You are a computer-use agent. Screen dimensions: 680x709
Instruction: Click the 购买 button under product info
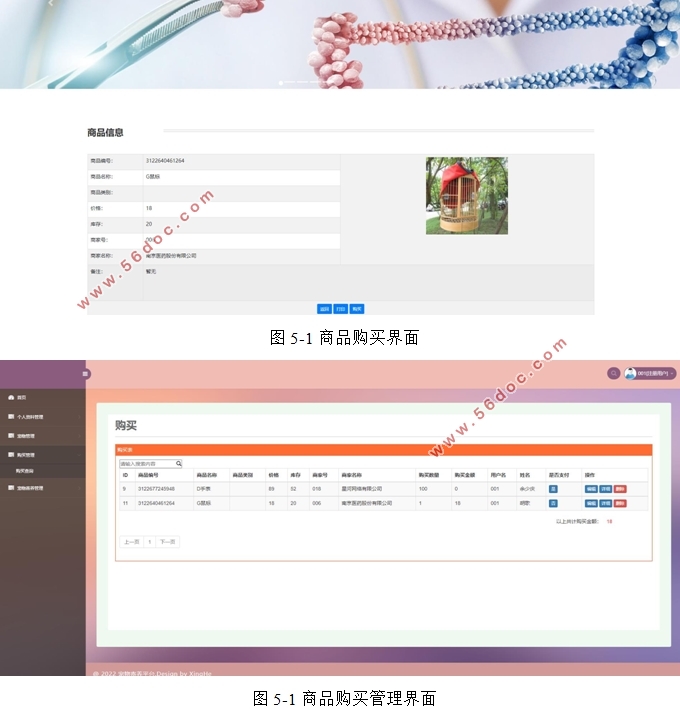[x=357, y=309]
